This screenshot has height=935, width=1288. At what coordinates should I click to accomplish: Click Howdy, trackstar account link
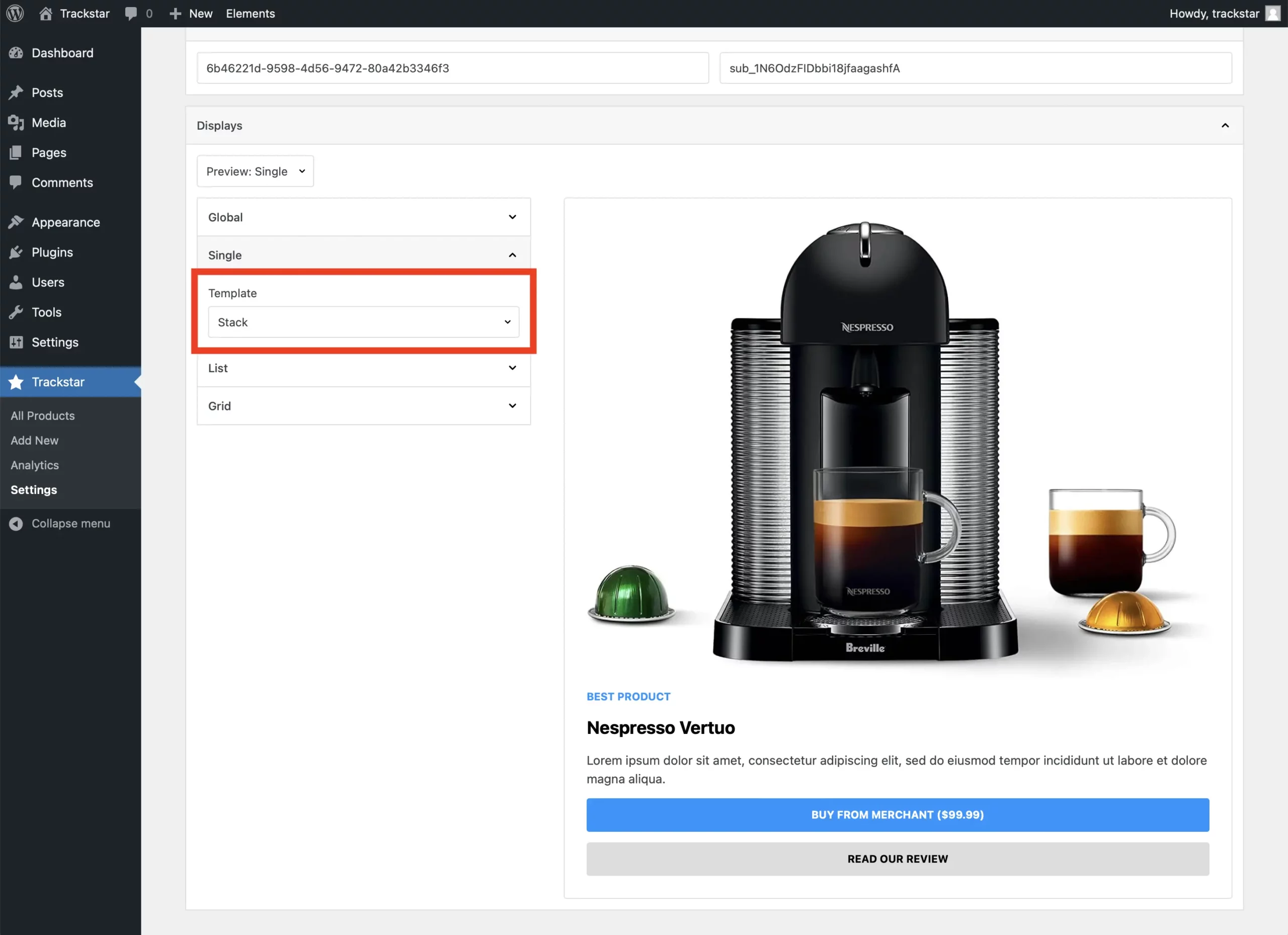point(1214,14)
